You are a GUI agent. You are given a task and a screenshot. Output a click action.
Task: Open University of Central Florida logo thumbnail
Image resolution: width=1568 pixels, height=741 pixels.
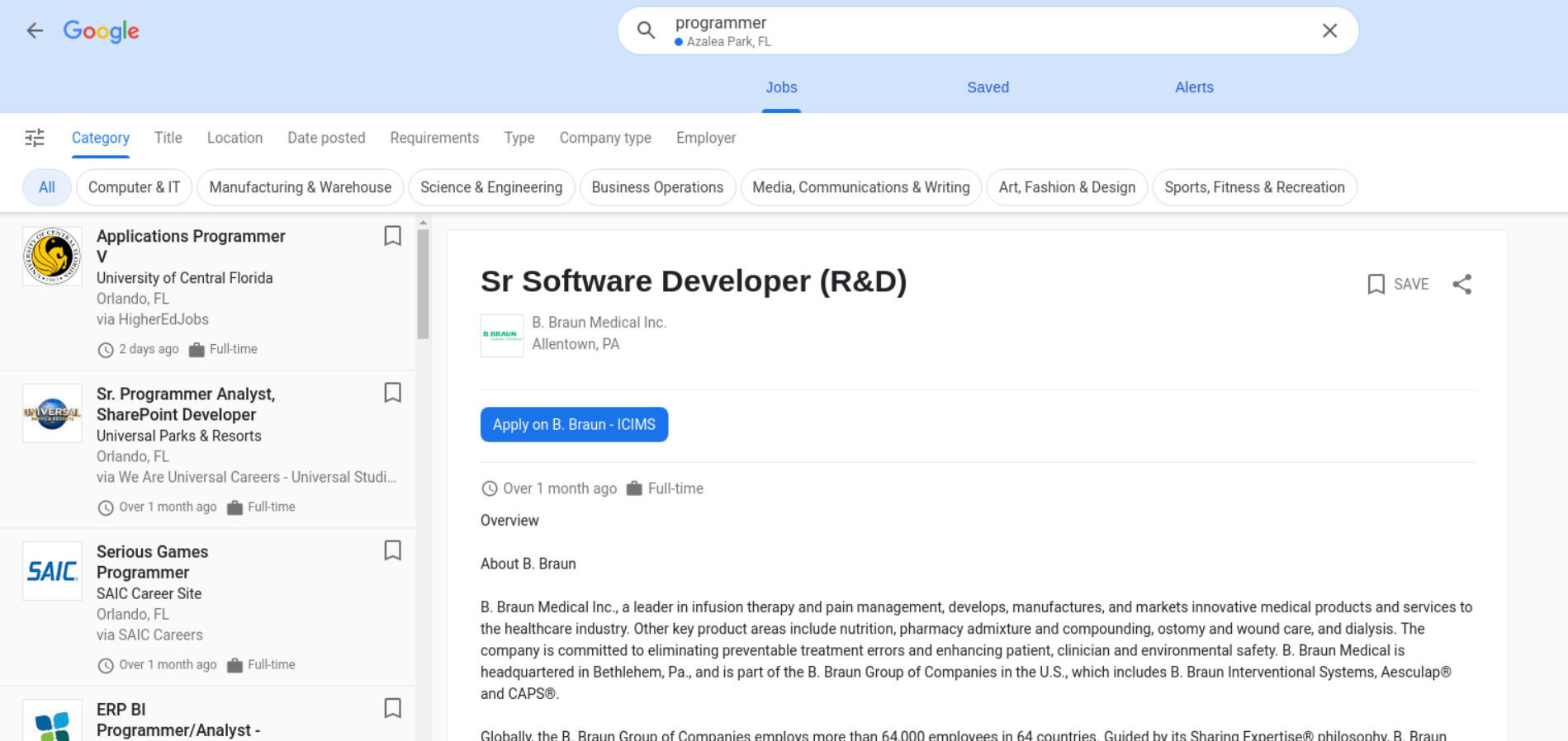point(52,257)
